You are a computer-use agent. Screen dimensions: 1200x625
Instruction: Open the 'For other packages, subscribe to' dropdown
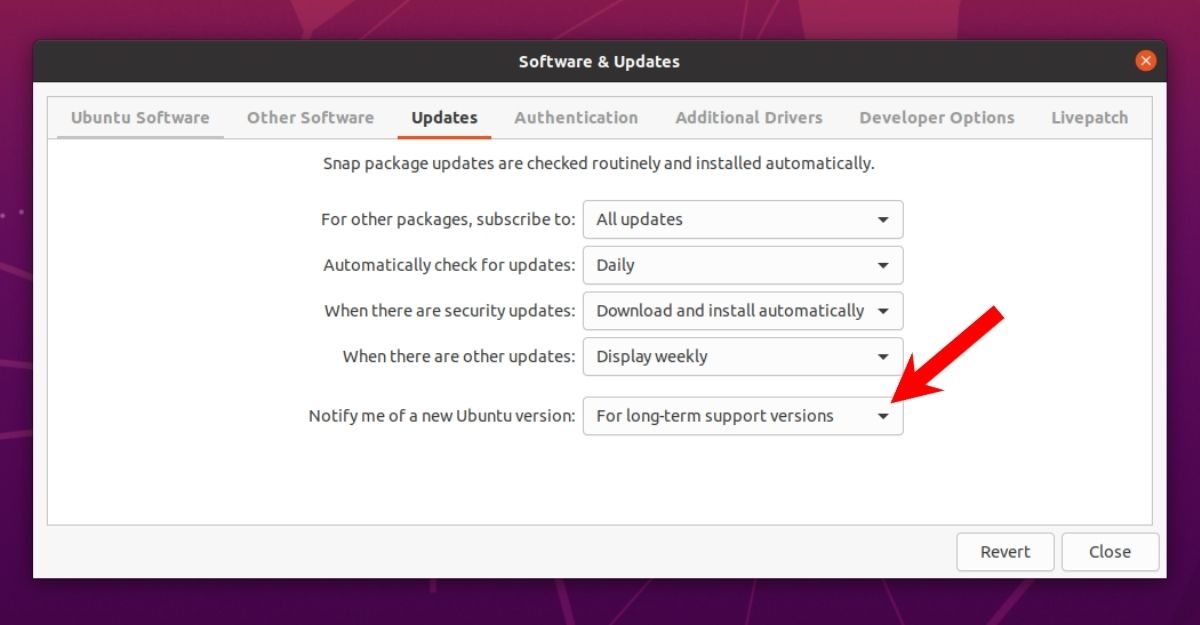click(x=743, y=219)
